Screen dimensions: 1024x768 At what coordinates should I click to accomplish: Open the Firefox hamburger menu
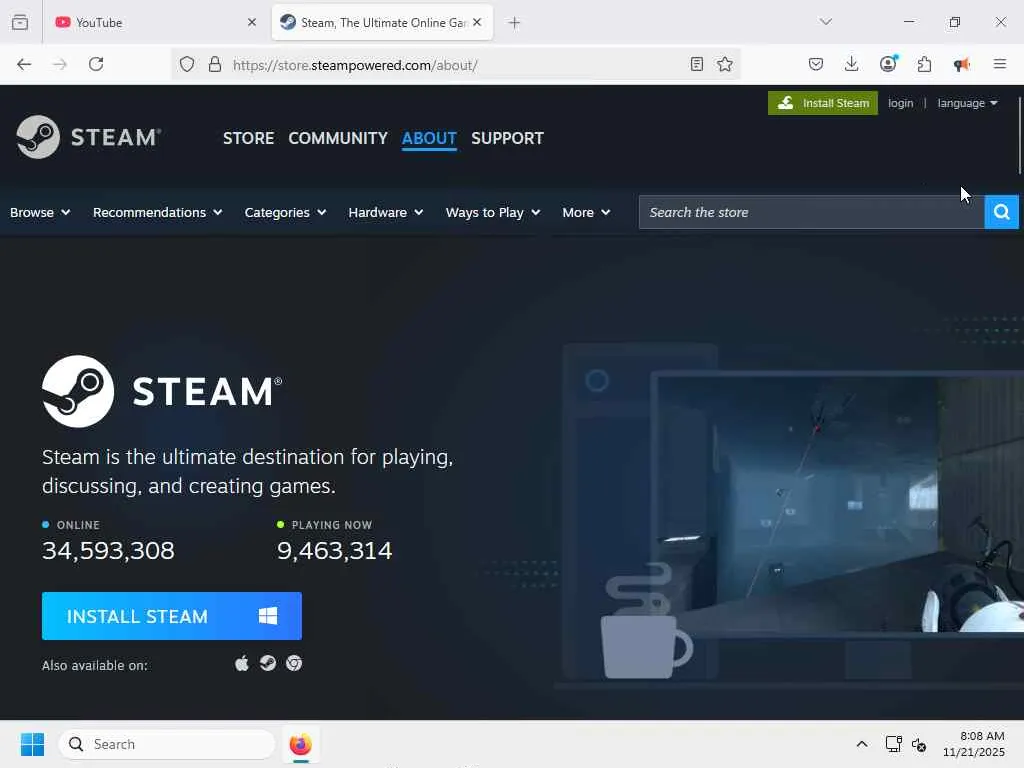[x=1000, y=64]
